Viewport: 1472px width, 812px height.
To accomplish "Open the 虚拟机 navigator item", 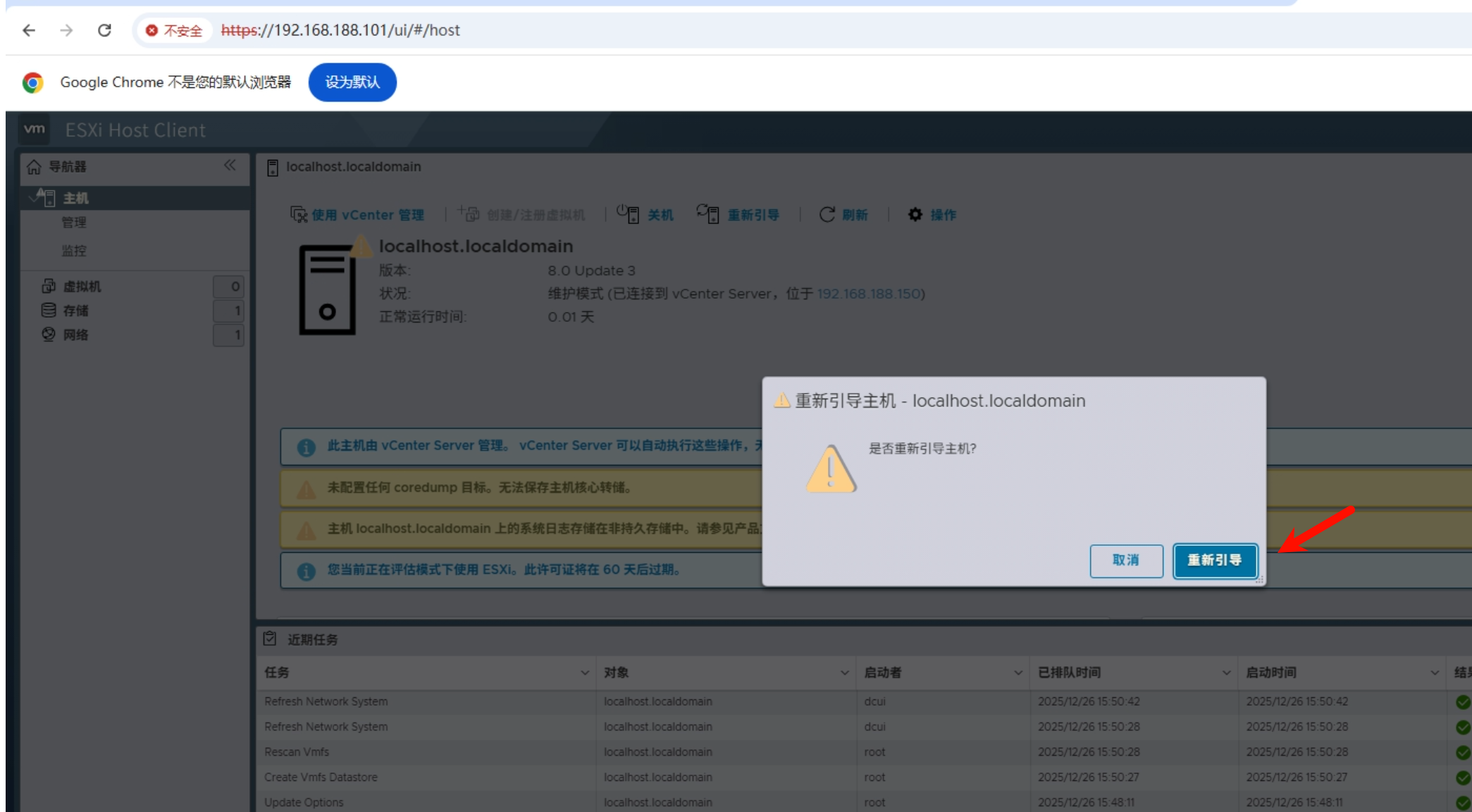I will tap(82, 287).
